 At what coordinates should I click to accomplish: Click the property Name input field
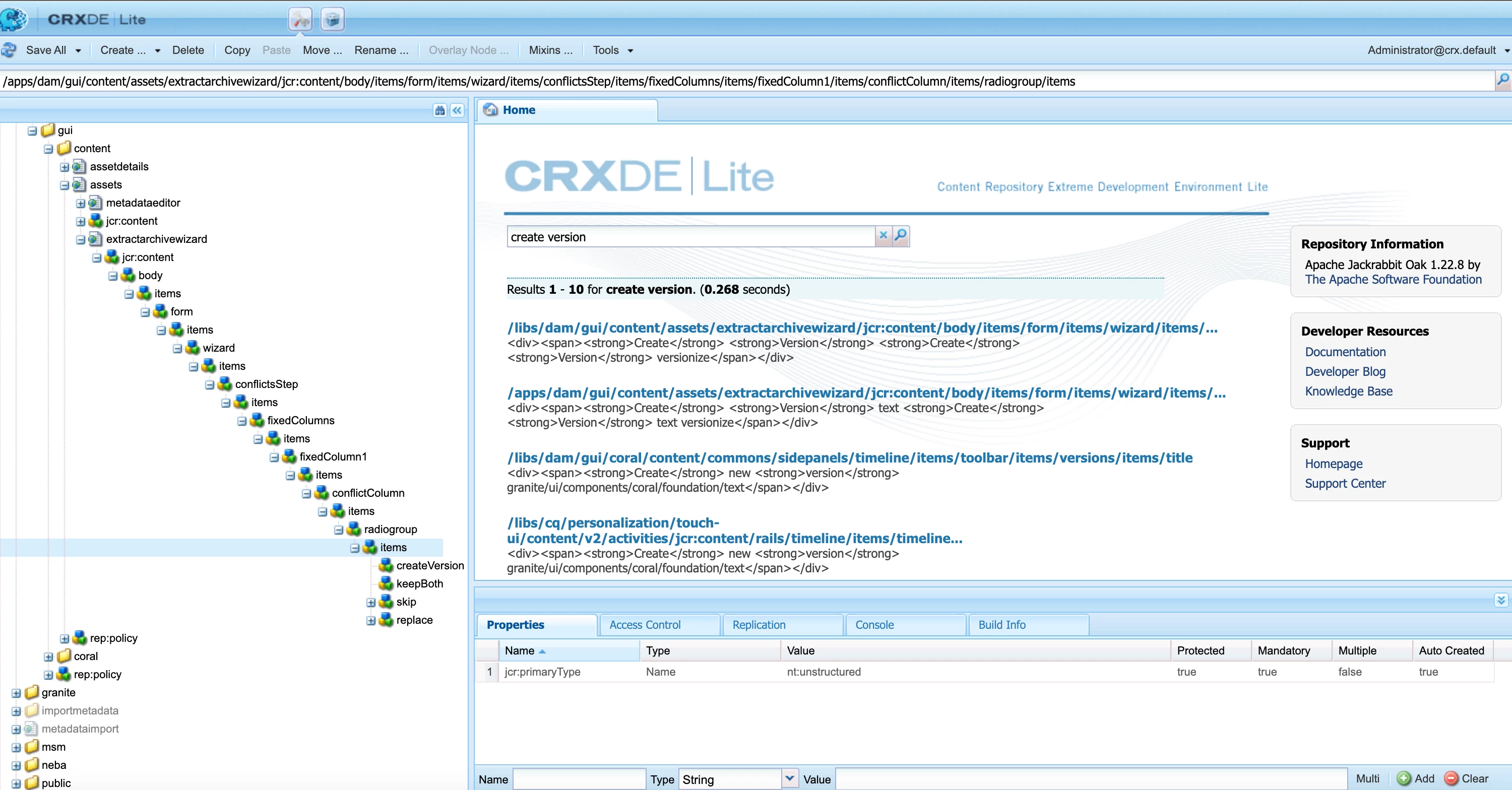tap(579, 779)
